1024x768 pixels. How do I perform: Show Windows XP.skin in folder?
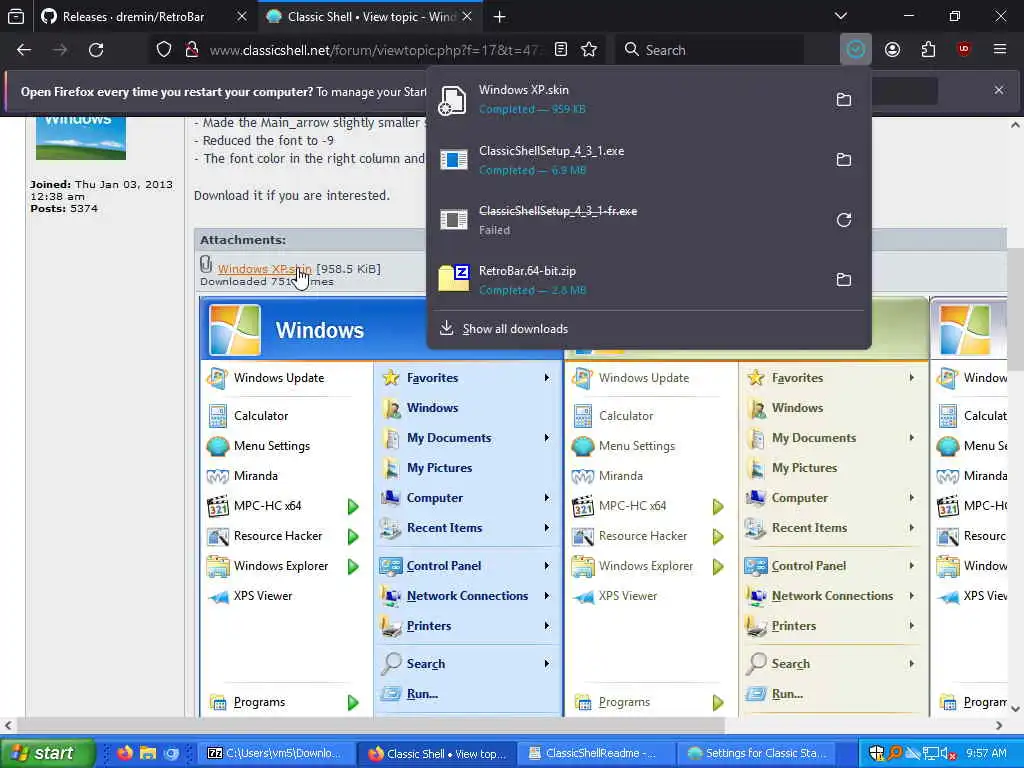(844, 99)
